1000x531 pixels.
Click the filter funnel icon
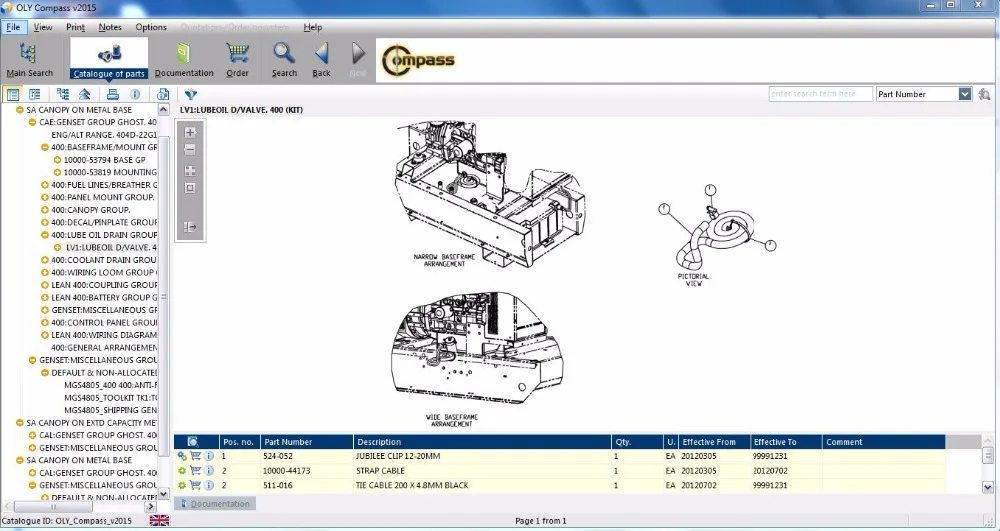tap(190, 94)
